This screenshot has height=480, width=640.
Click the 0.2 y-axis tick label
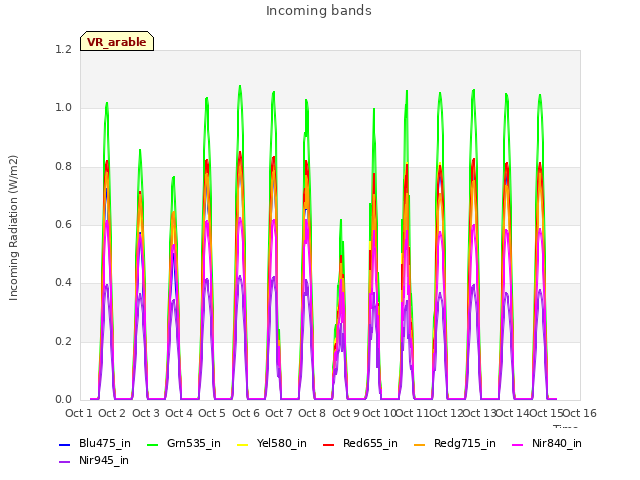[x=63, y=342]
